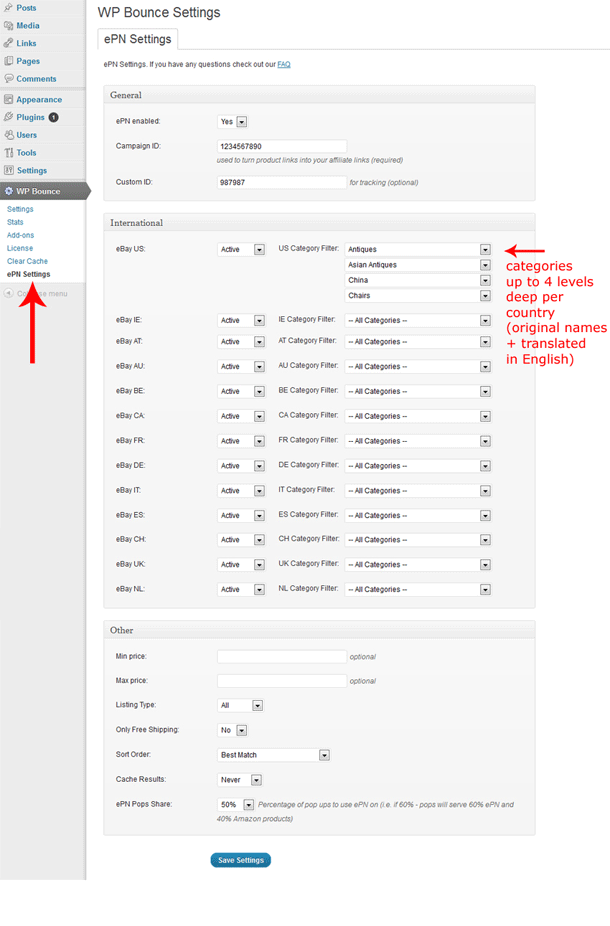Click the Pages icon in sidebar
The height and width of the screenshot is (926, 610).
[8, 61]
